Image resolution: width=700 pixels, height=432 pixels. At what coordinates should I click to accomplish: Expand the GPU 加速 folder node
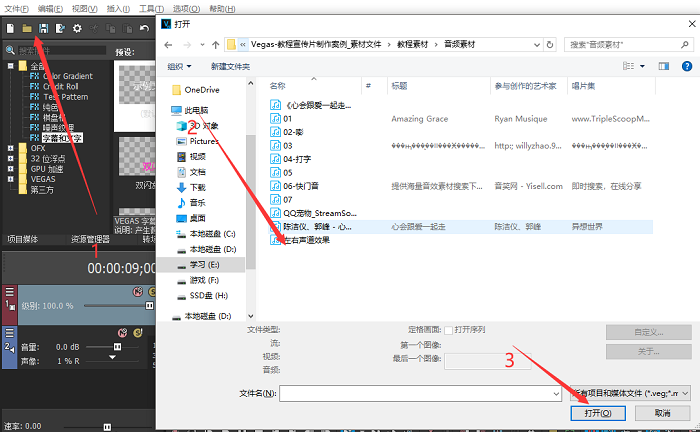click(10, 169)
